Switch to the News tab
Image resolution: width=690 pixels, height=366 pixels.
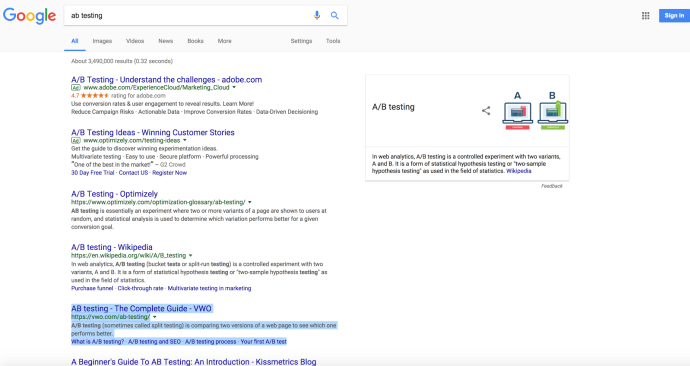coord(165,41)
